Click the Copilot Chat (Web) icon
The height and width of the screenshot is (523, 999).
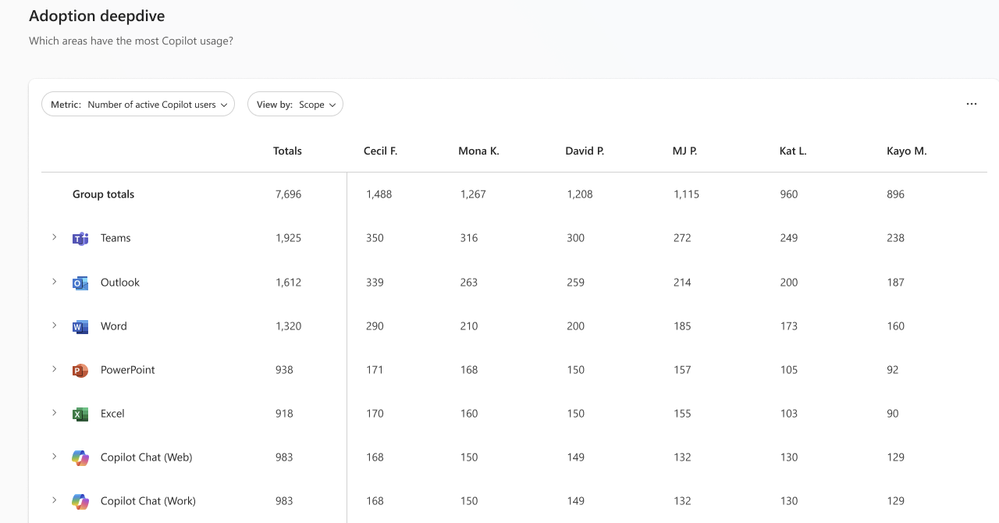click(x=80, y=458)
